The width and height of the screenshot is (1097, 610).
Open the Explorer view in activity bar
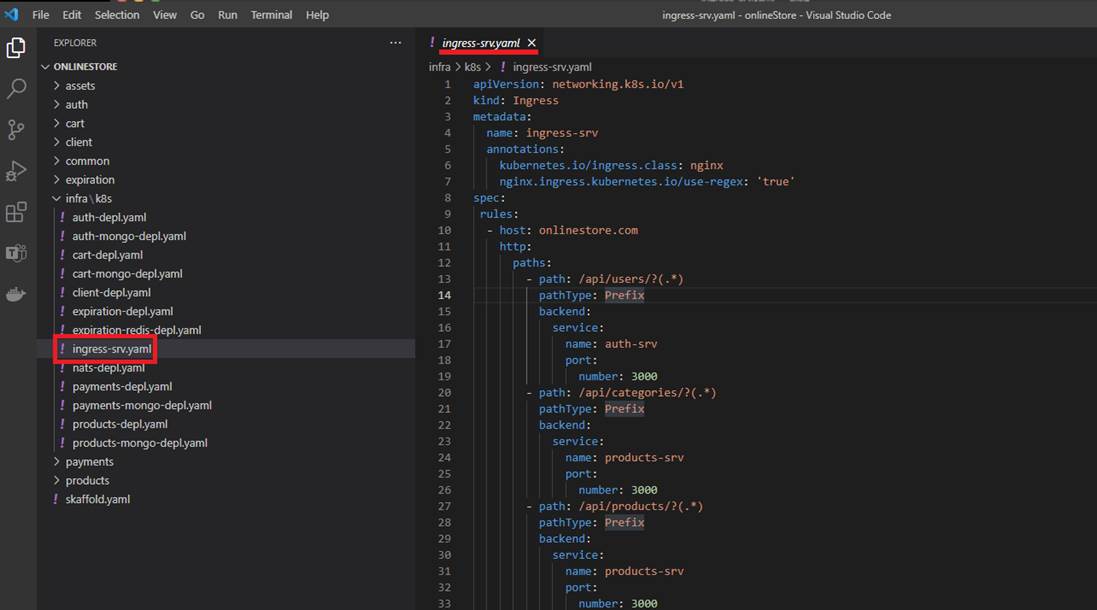(x=16, y=47)
